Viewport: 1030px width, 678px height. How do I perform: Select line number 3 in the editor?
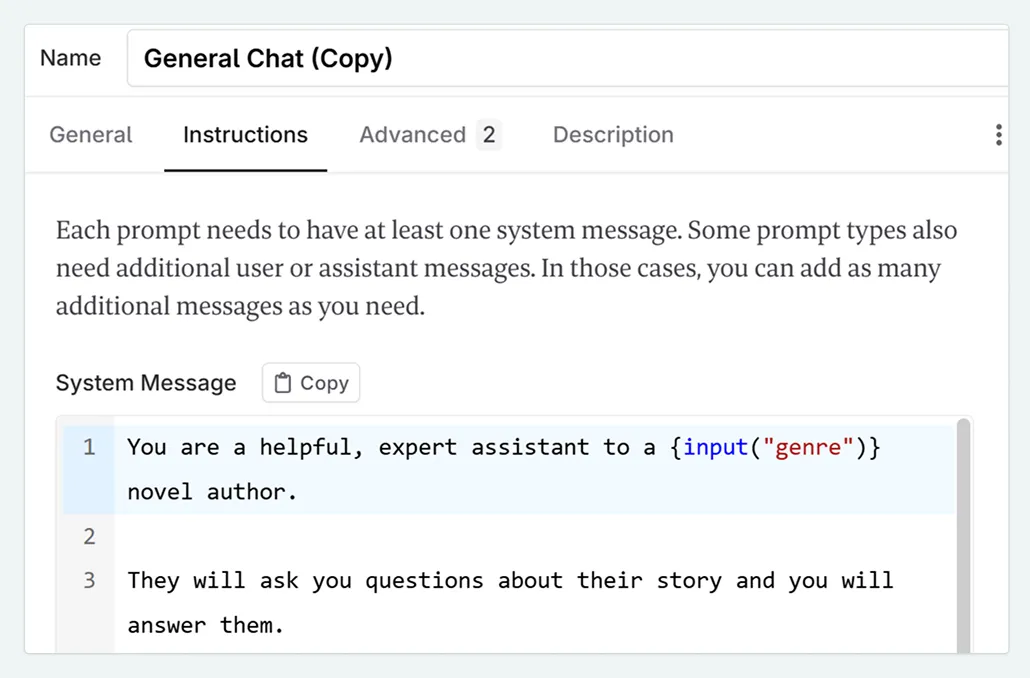pos(89,580)
